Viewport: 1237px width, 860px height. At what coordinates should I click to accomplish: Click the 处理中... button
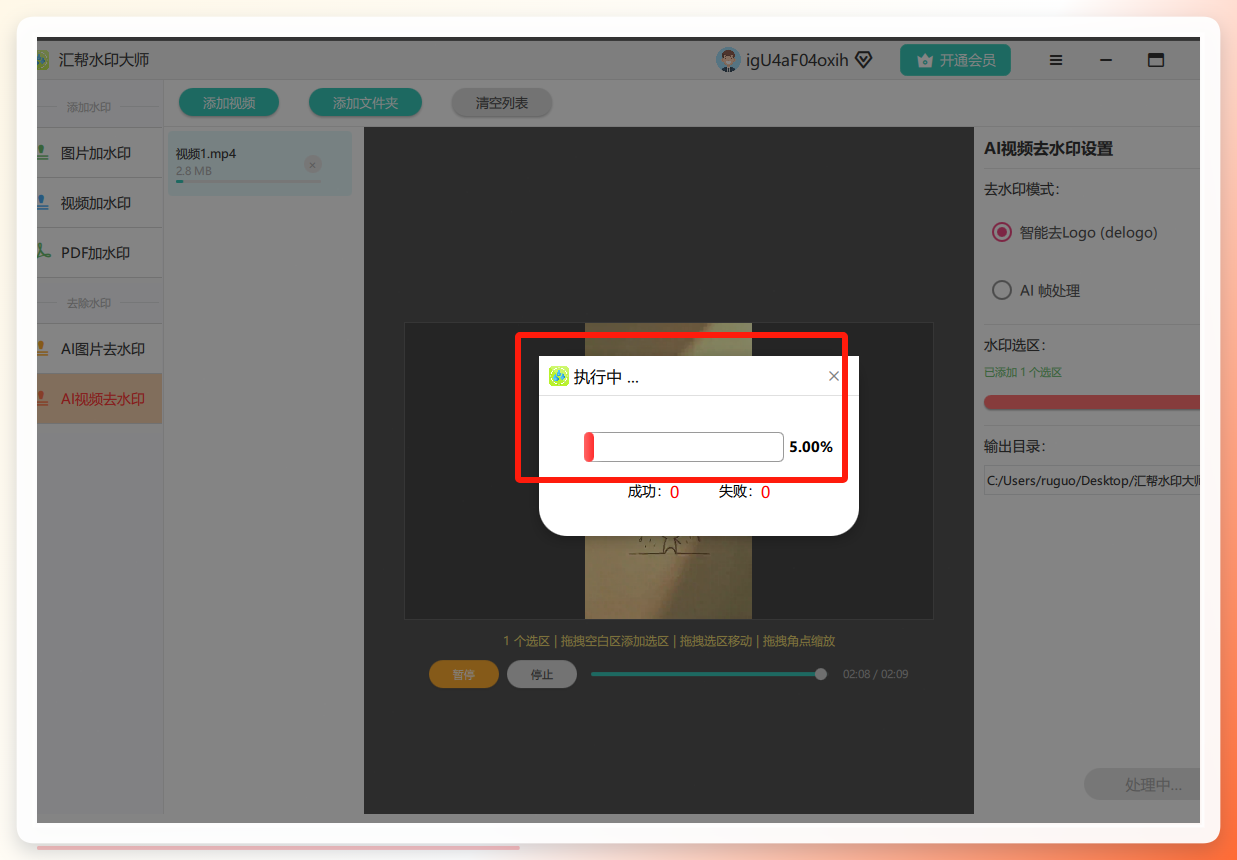(1142, 785)
